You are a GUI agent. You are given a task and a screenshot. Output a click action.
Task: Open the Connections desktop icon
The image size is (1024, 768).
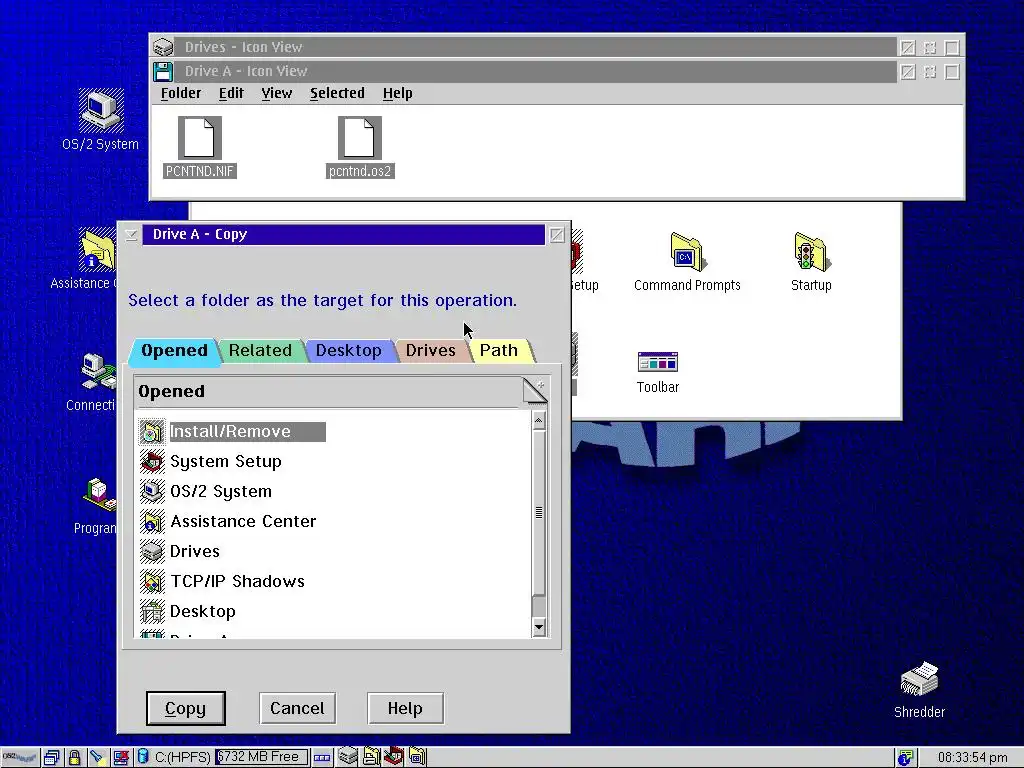click(98, 373)
